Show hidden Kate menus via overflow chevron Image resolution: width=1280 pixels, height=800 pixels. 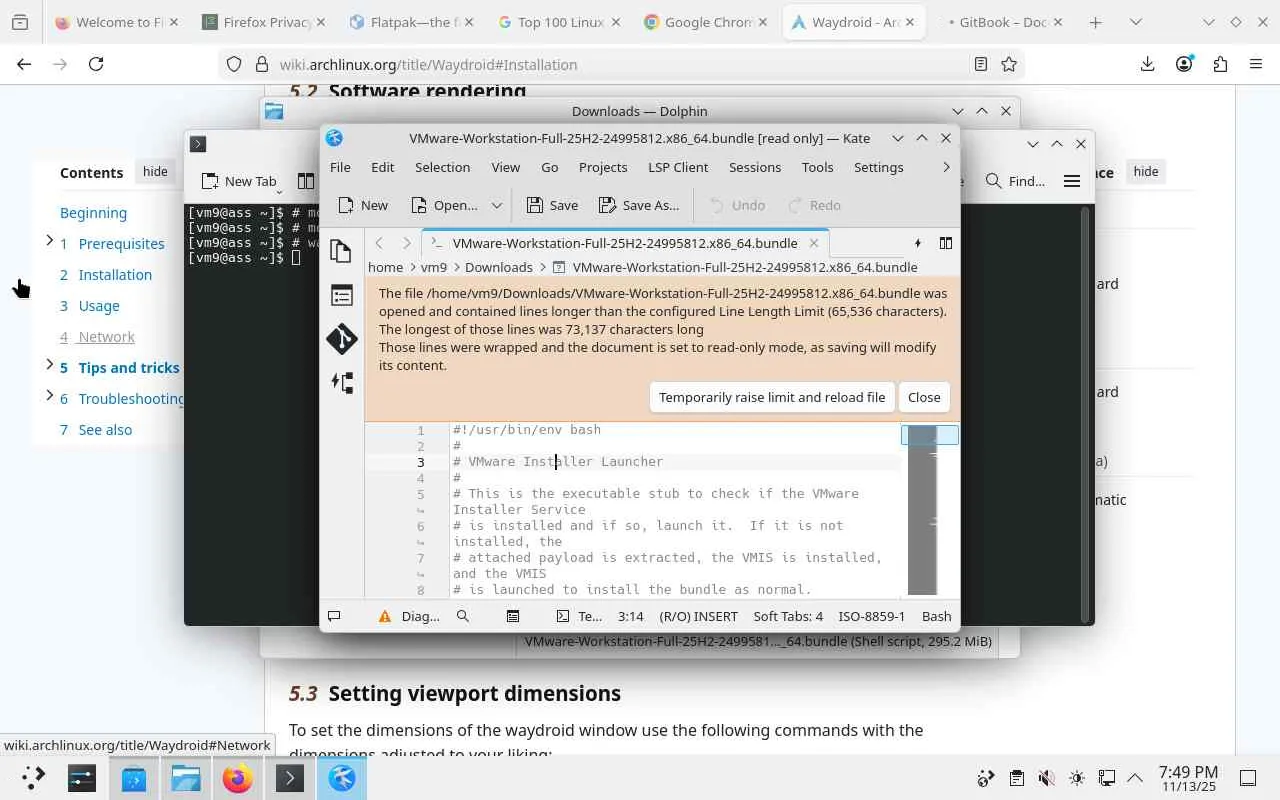(x=946, y=167)
